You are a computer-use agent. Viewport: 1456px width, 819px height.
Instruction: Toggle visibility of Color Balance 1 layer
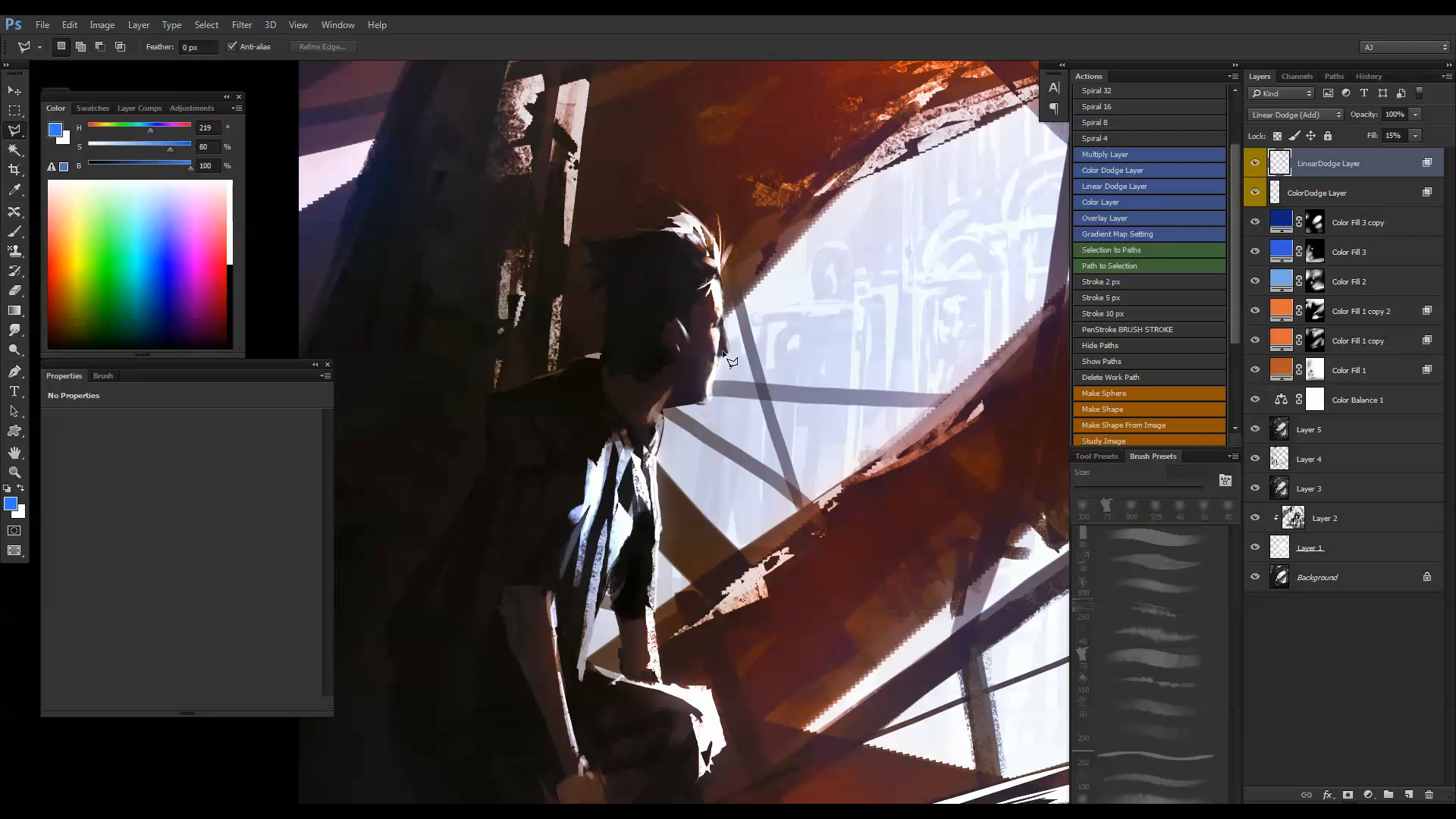click(1255, 400)
